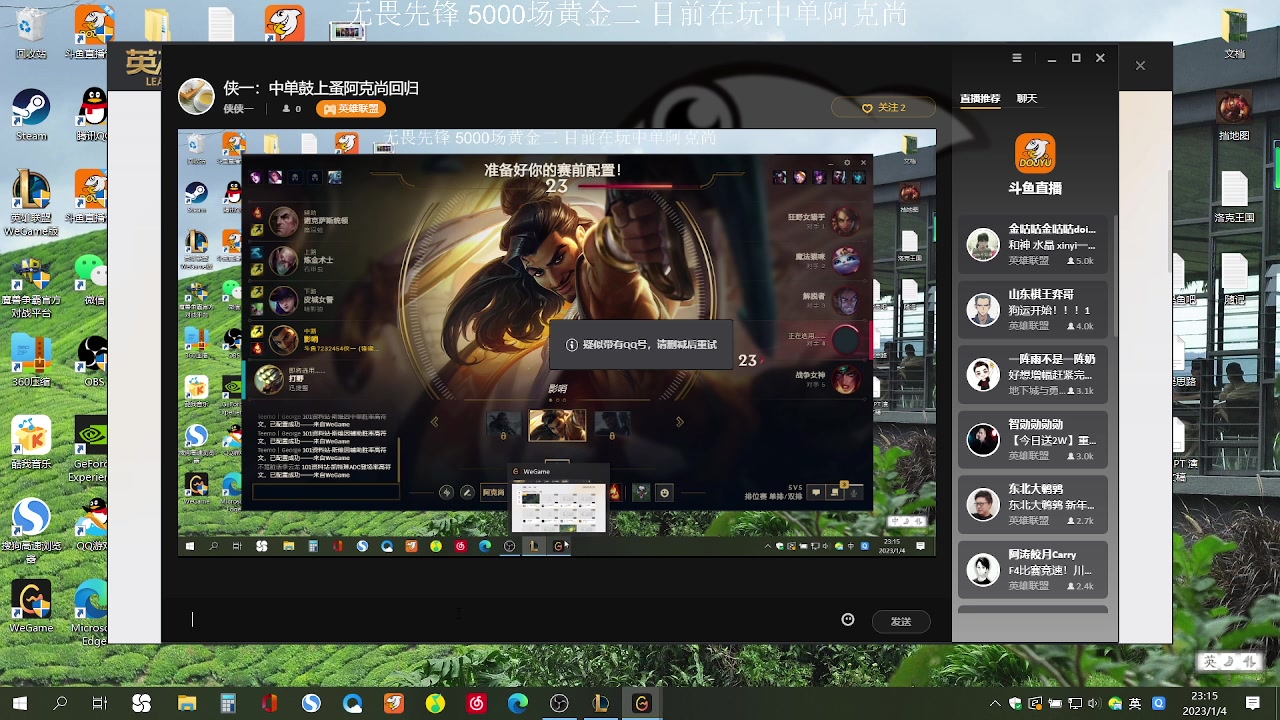Image resolution: width=1280 pixels, height=720 pixels.
Task: Open the Sogou browser taskbar icon
Action: (x=311, y=703)
